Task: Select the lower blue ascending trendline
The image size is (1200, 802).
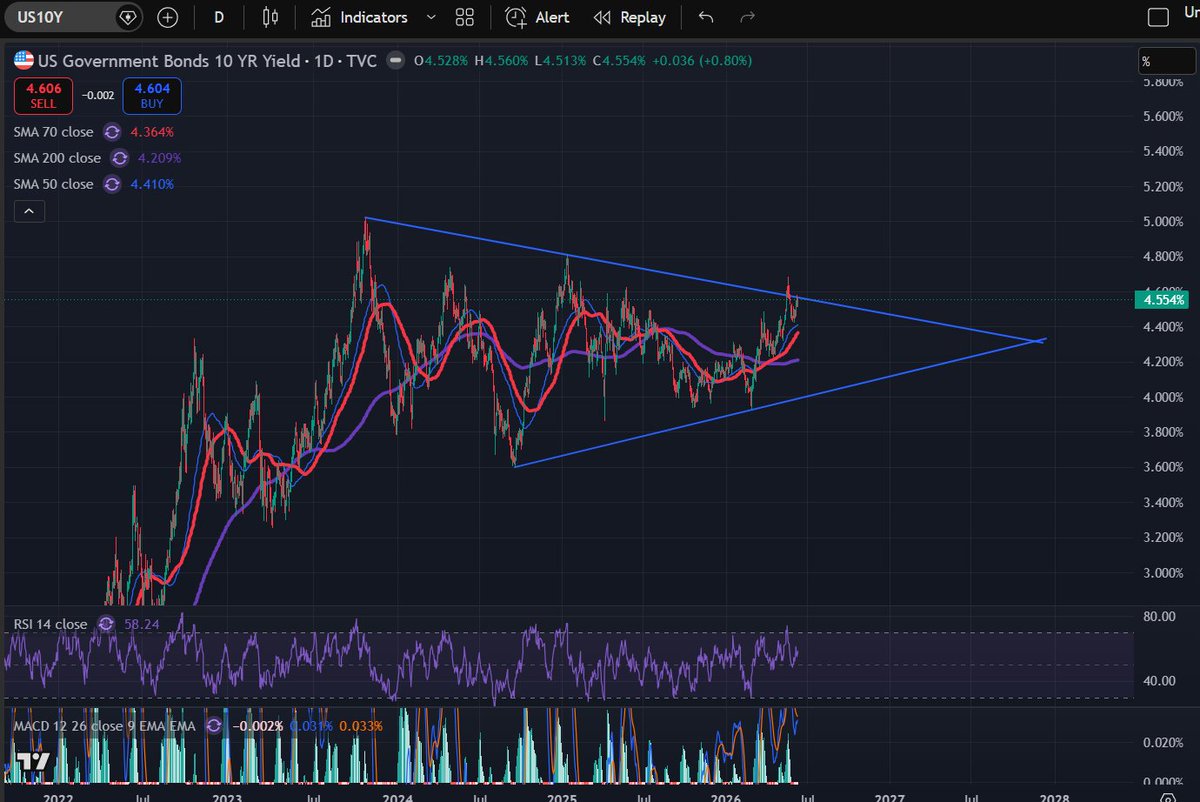Action: 780,402
